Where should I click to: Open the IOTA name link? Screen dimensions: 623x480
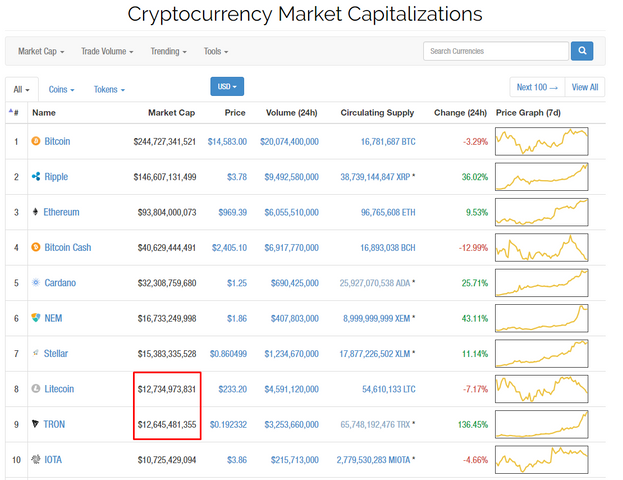53,460
